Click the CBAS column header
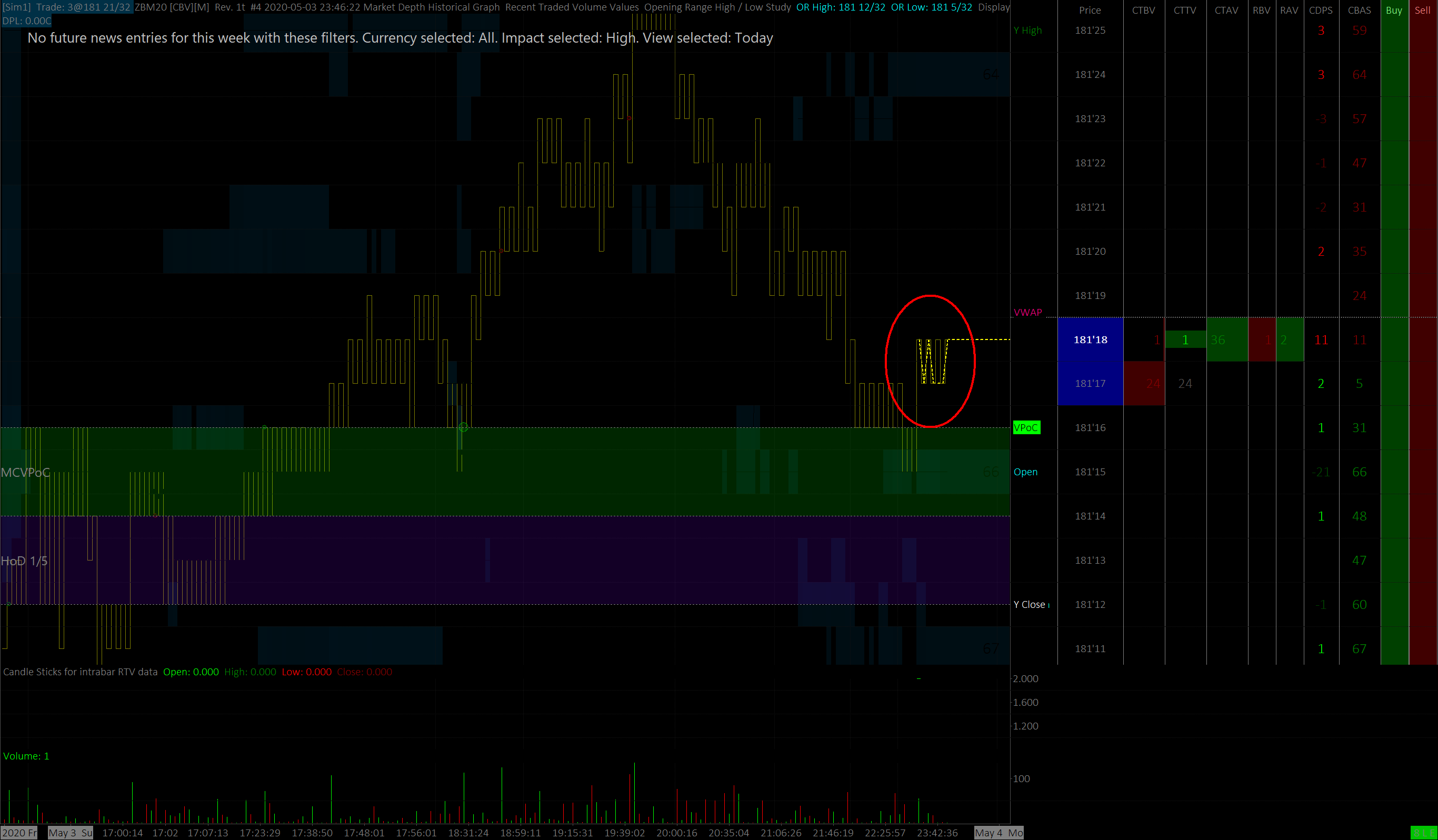The image size is (1438, 840). click(1359, 11)
